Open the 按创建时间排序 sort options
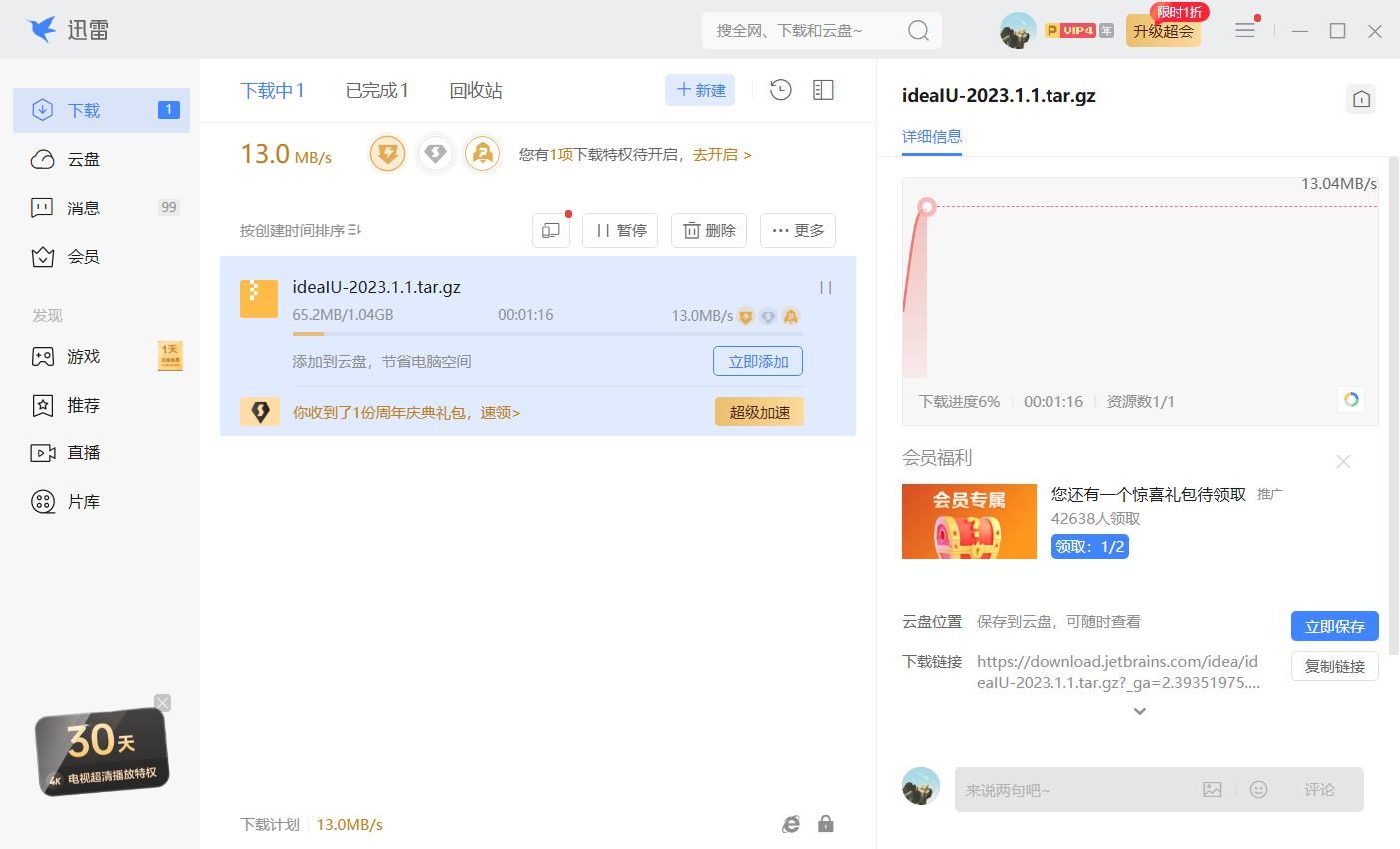Viewport: 1400px width, 849px height. 300,229
